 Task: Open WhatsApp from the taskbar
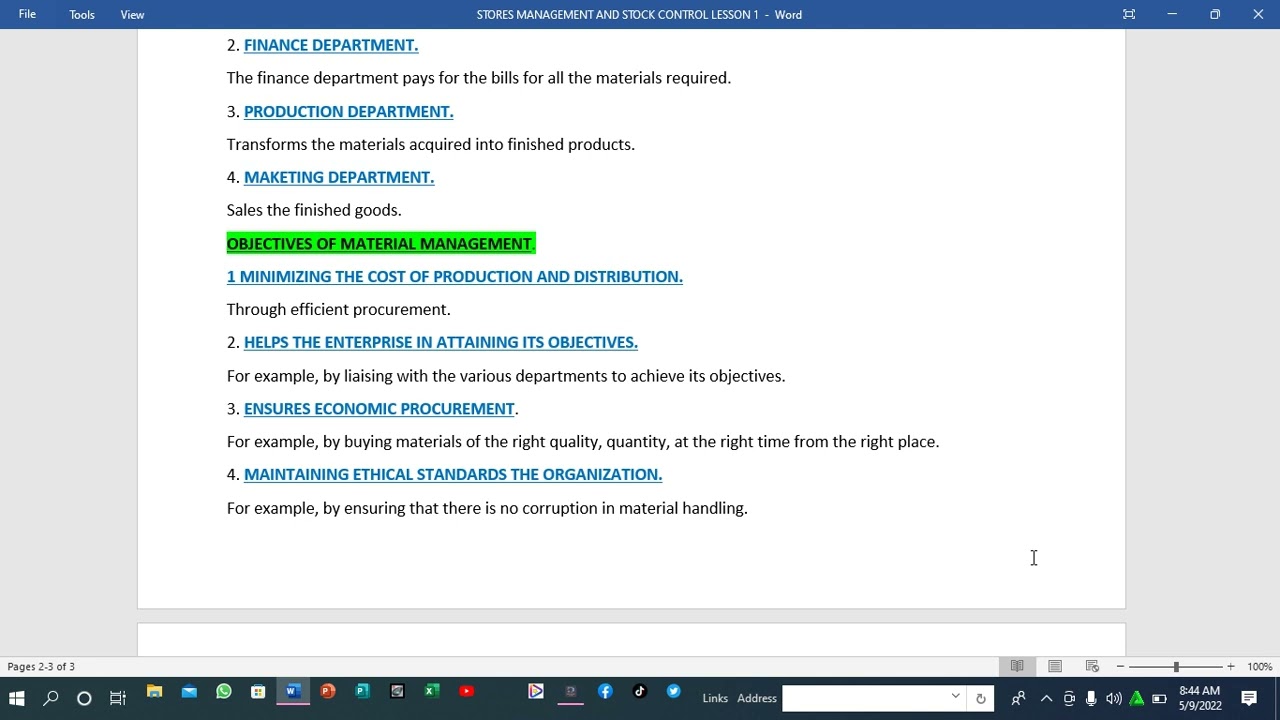click(223, 691)
